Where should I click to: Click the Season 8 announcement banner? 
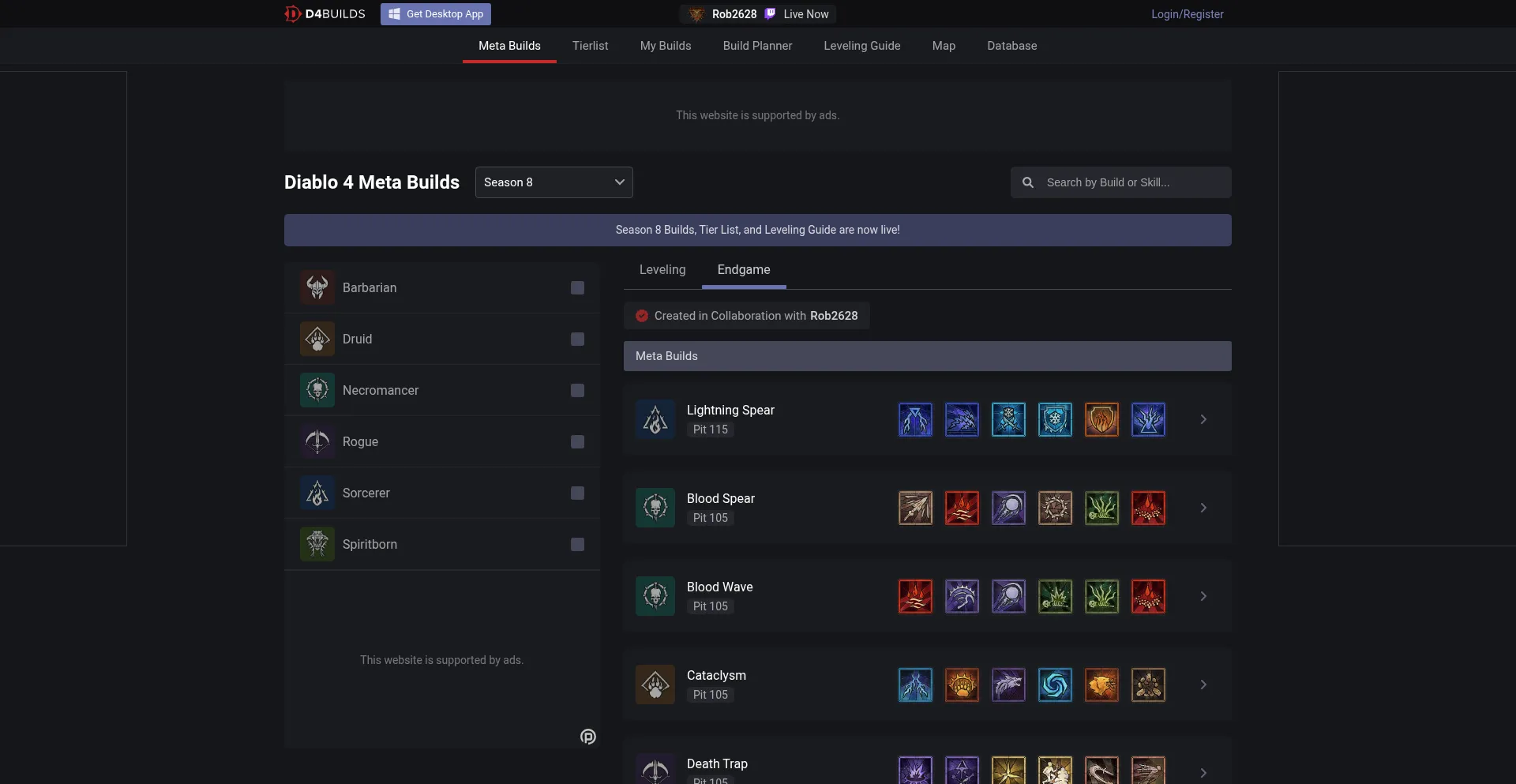point(758,230)
